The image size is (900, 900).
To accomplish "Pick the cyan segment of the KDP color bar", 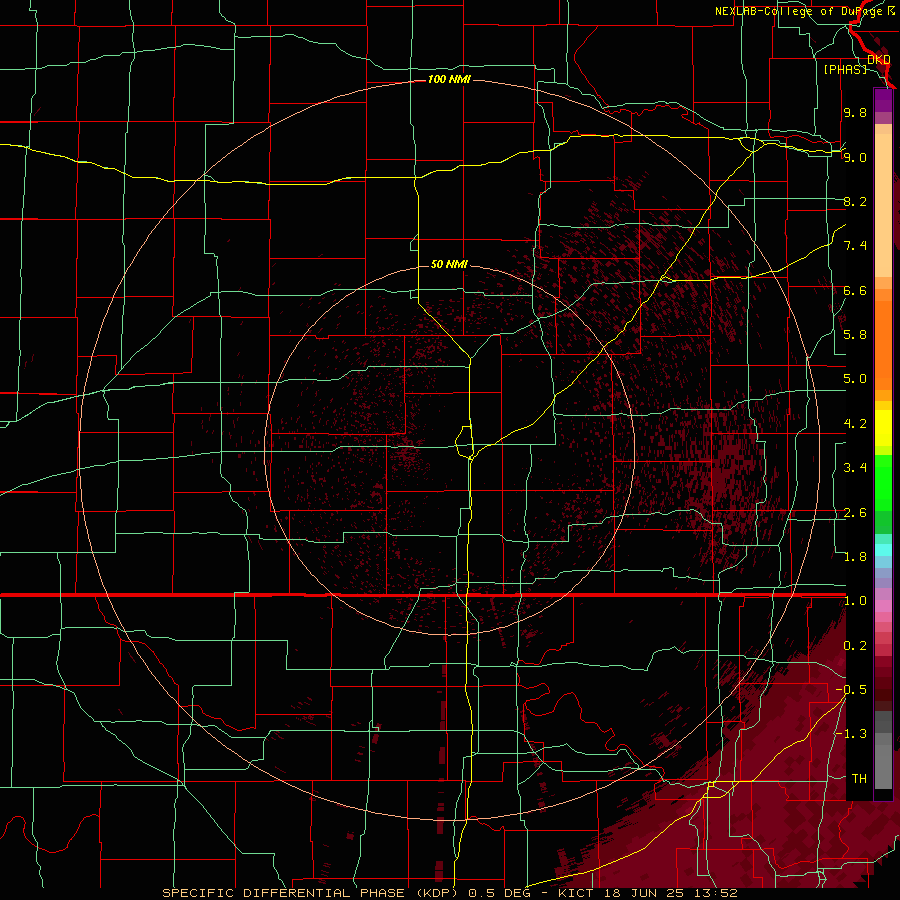I will (883, 550).
